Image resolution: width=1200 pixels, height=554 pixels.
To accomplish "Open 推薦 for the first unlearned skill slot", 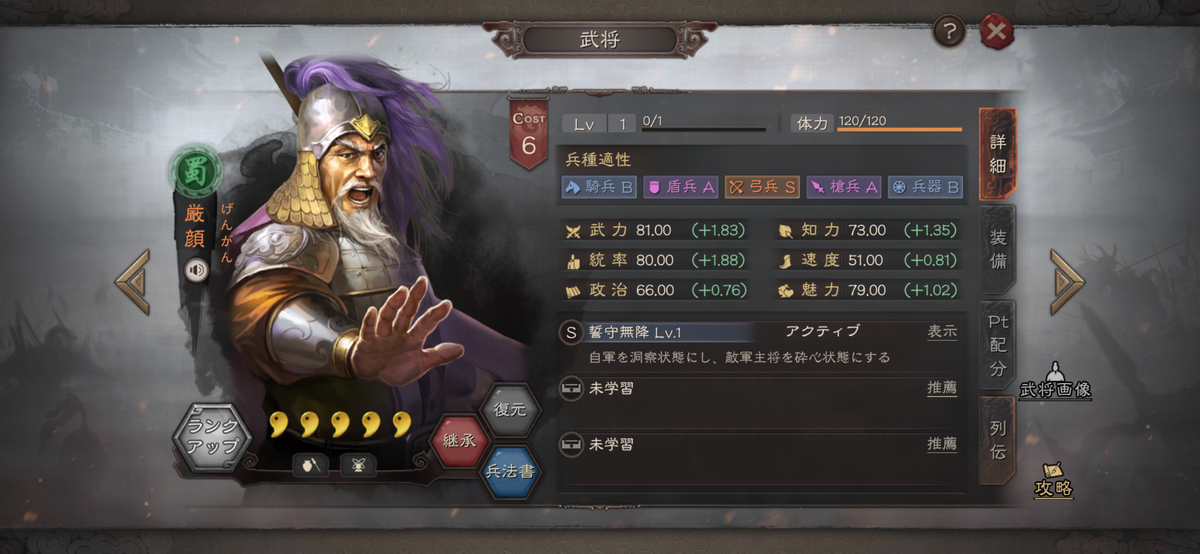I will pos(942,388).
